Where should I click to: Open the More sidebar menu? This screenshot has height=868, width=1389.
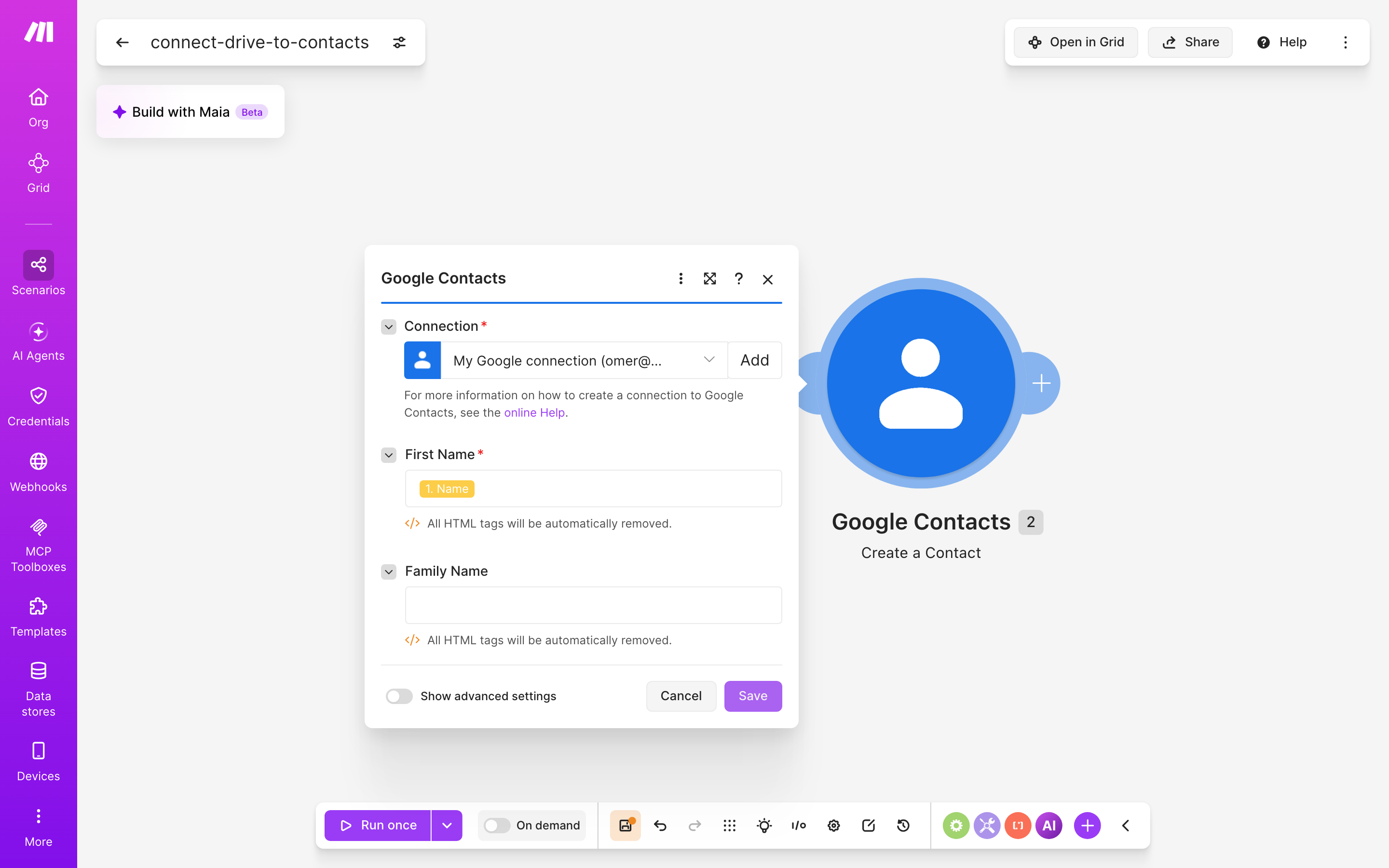tap(39, 827)
